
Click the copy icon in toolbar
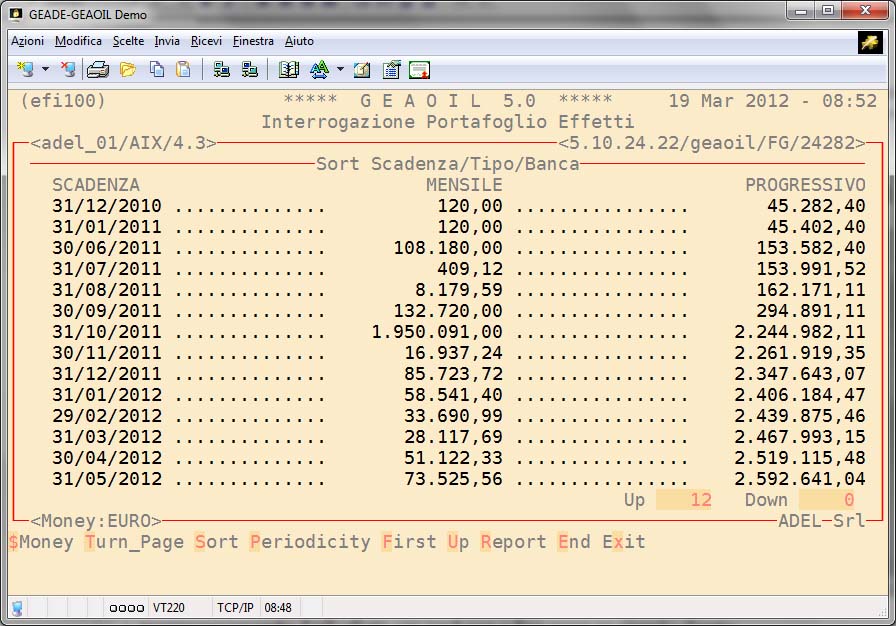pos(157,69)
